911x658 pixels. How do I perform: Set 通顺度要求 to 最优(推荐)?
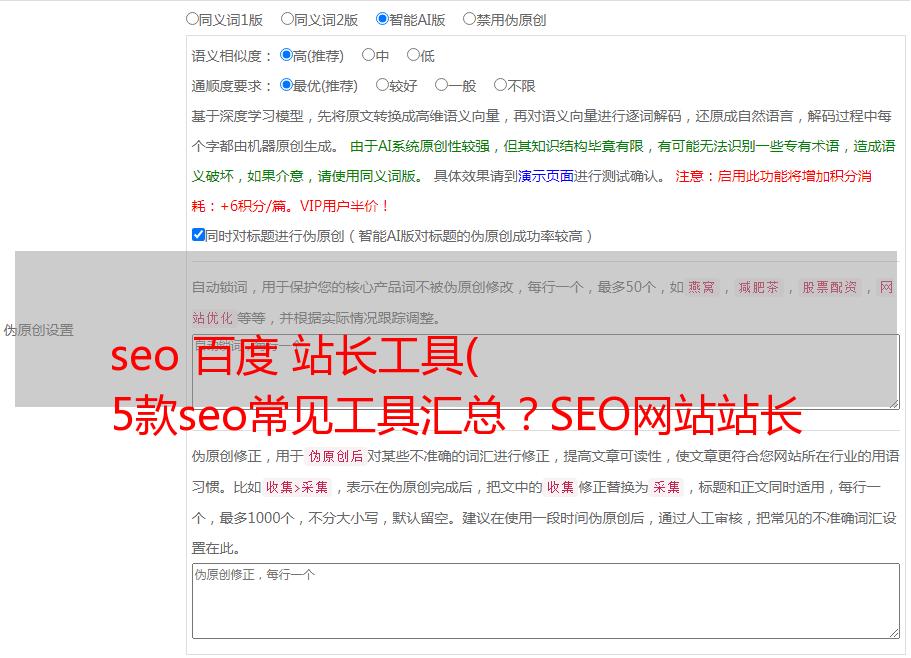point(286,85)
